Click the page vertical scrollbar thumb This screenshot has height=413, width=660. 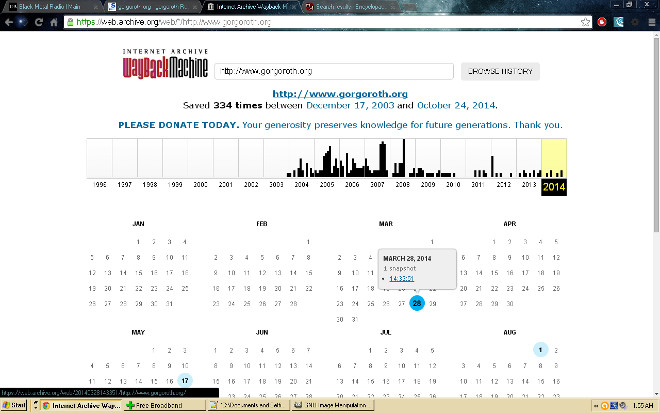click(x=656, y=134)
